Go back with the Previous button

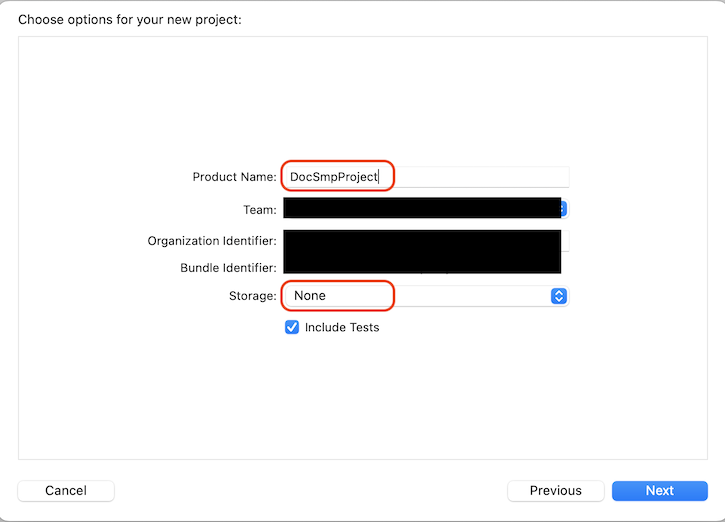555,491
